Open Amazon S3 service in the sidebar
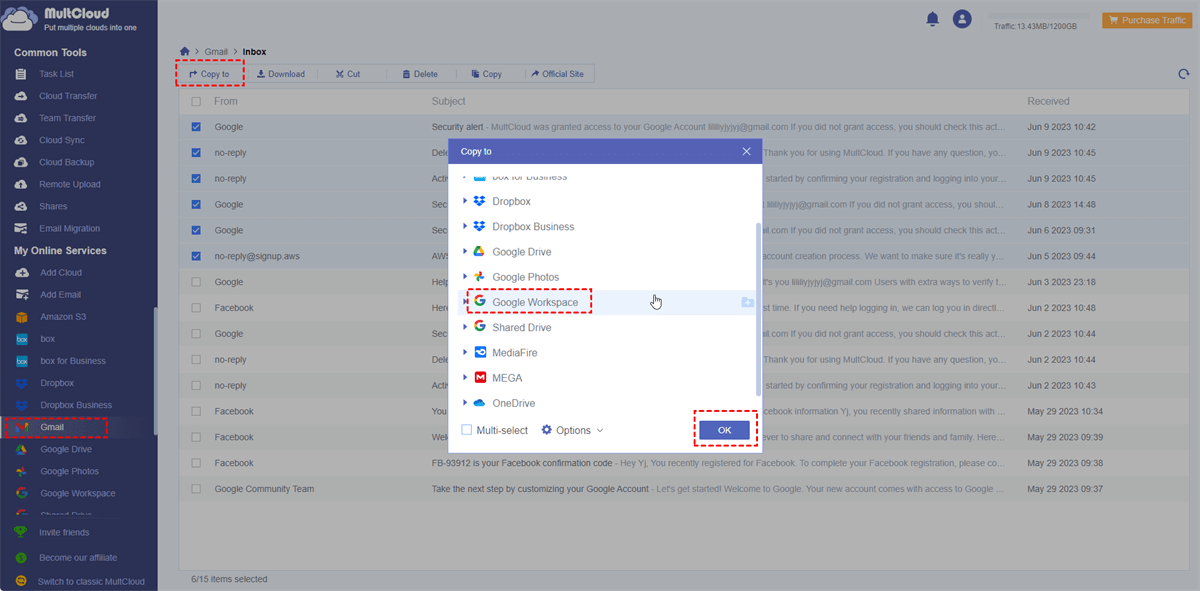This screenshot has width=1200, height=591. point(64,317)
